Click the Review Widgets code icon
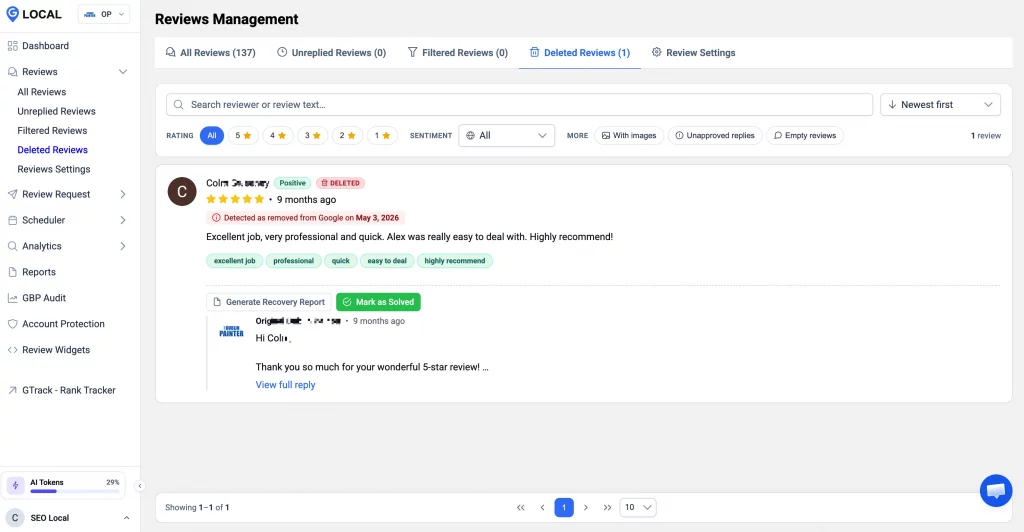Viewport: 1024px width, 532px height. click(x=12, y=350)
